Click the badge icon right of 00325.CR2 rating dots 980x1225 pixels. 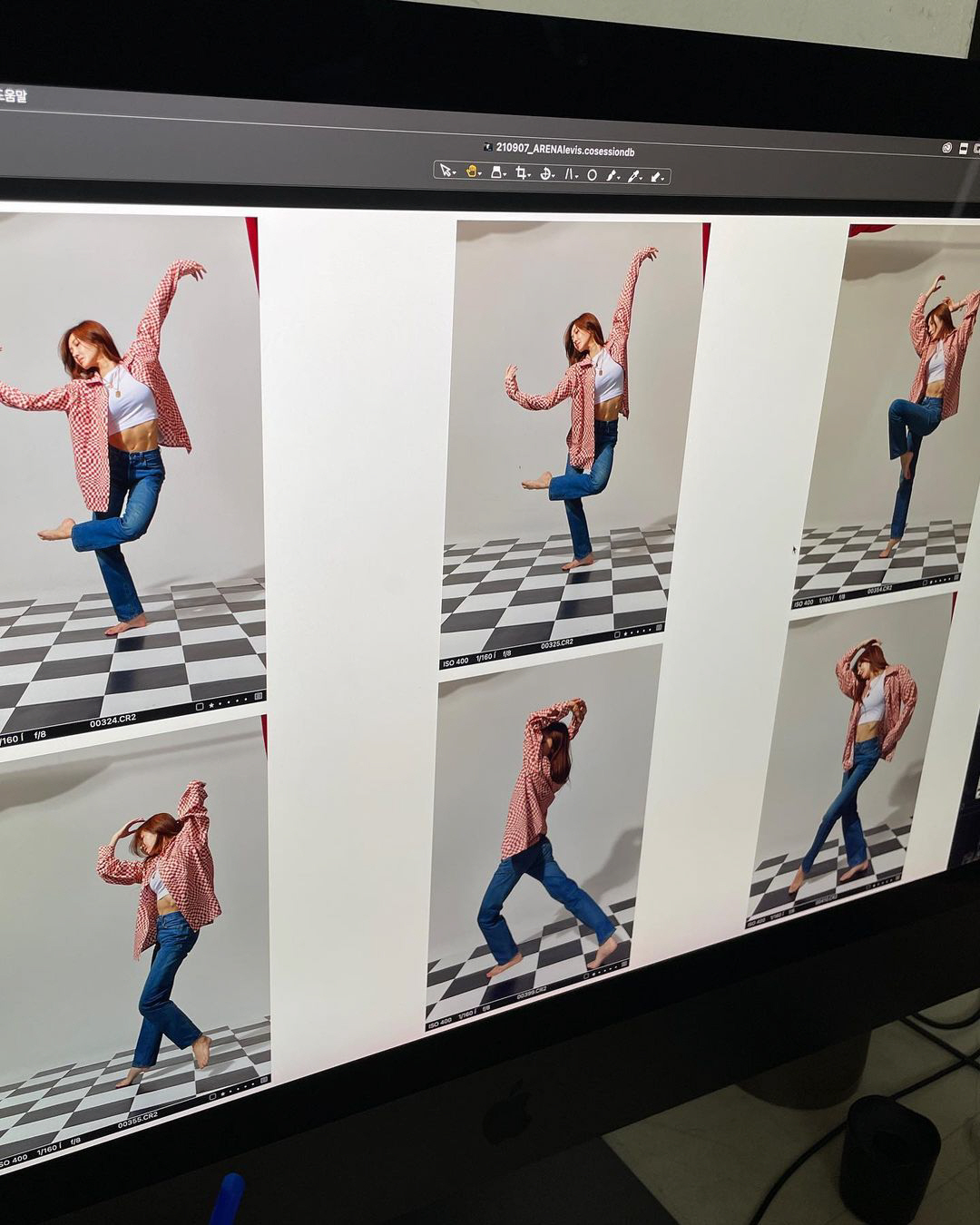(x=660, y=626)
